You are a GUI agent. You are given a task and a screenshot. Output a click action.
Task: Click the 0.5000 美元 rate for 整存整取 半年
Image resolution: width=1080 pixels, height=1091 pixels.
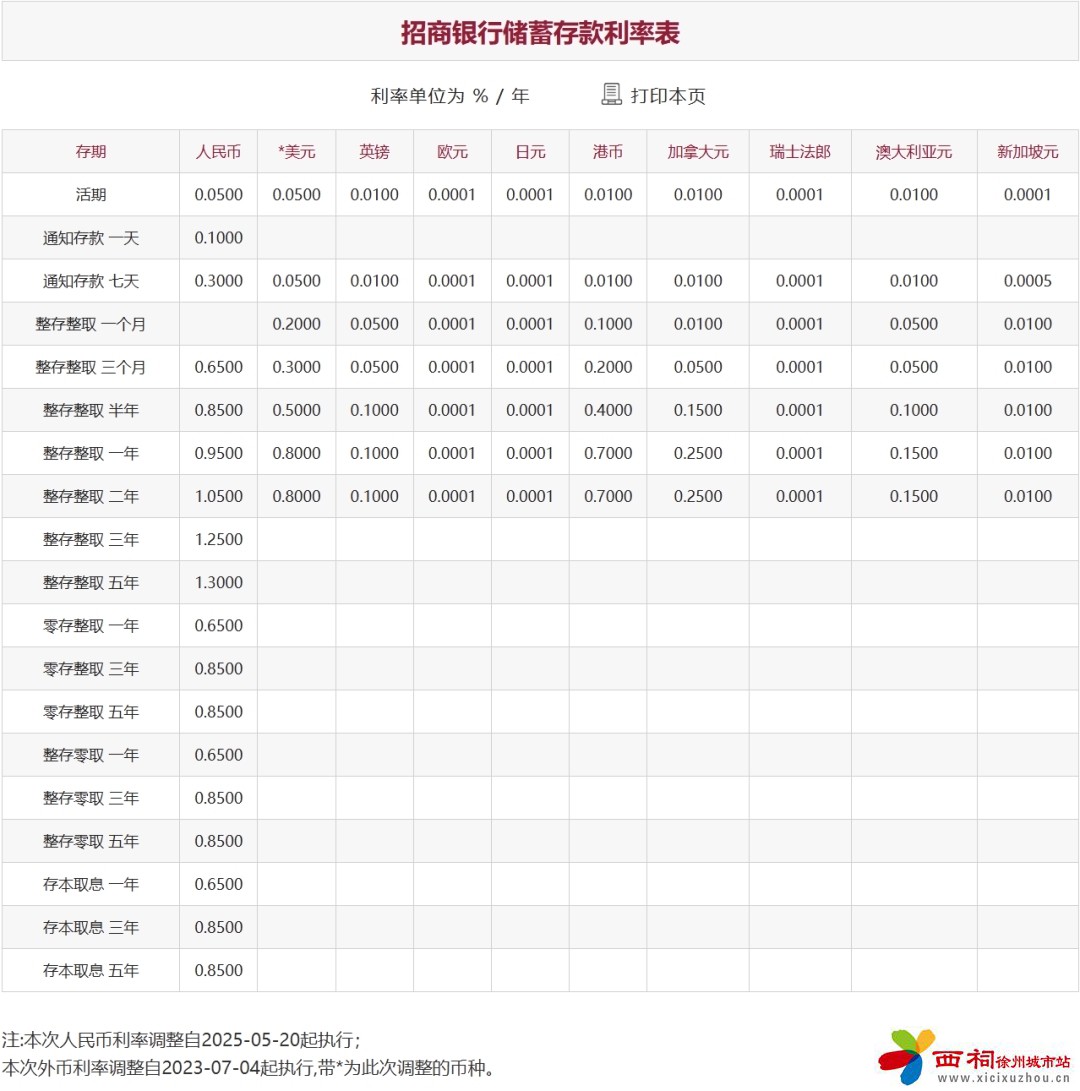click(296, 411)
